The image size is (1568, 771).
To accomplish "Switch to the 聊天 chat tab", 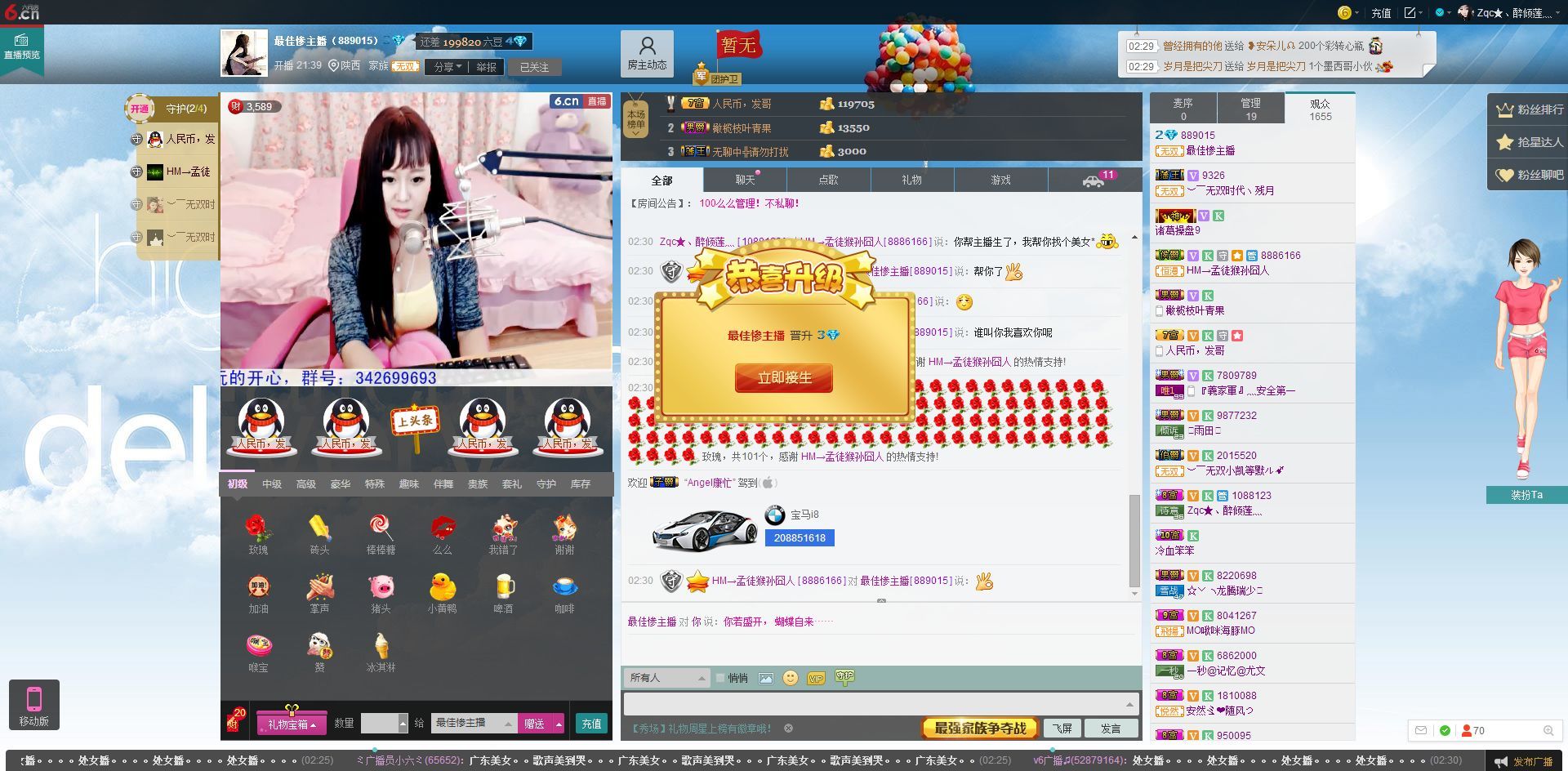I will pyautogui.click(x=745, y=180).
